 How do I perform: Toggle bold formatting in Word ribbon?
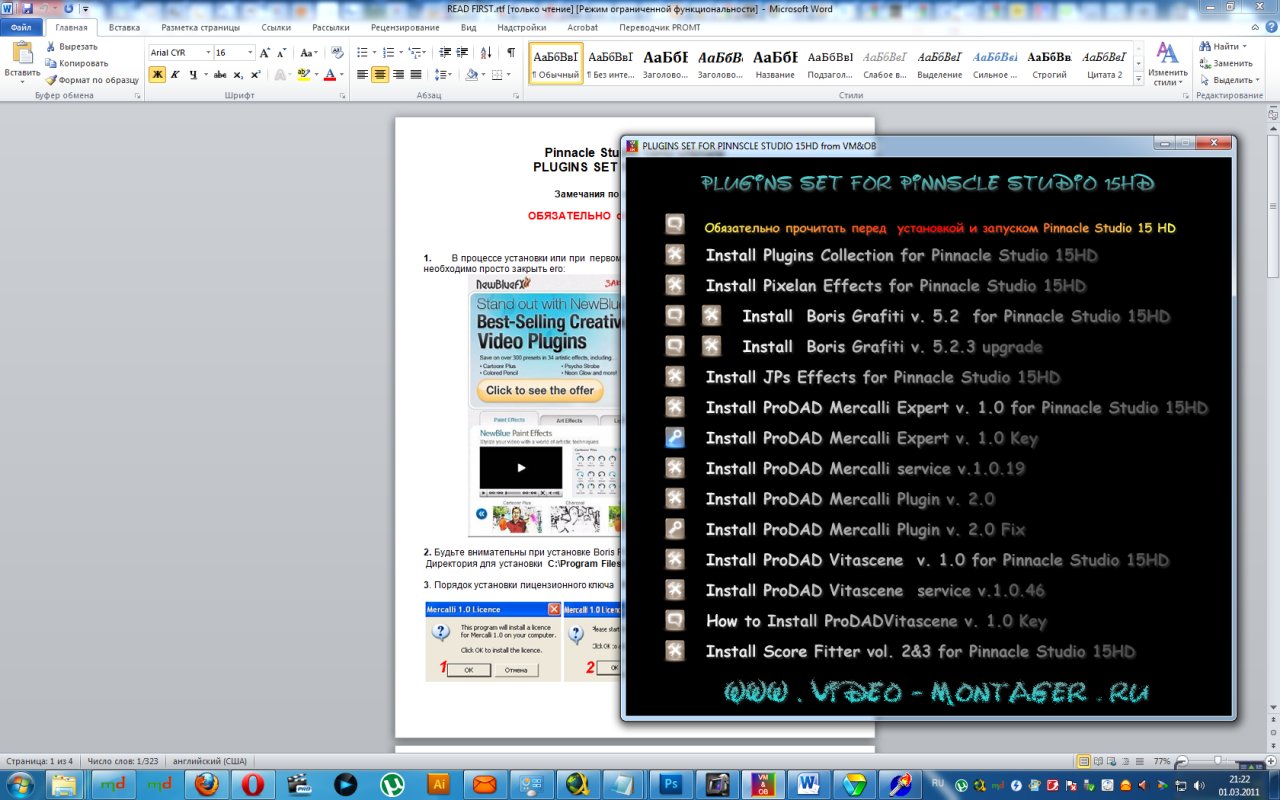click(157, 74)
